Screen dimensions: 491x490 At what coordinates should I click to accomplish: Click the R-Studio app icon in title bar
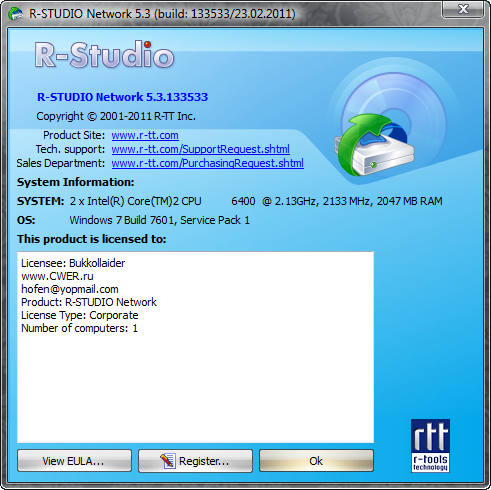[16, 14]
